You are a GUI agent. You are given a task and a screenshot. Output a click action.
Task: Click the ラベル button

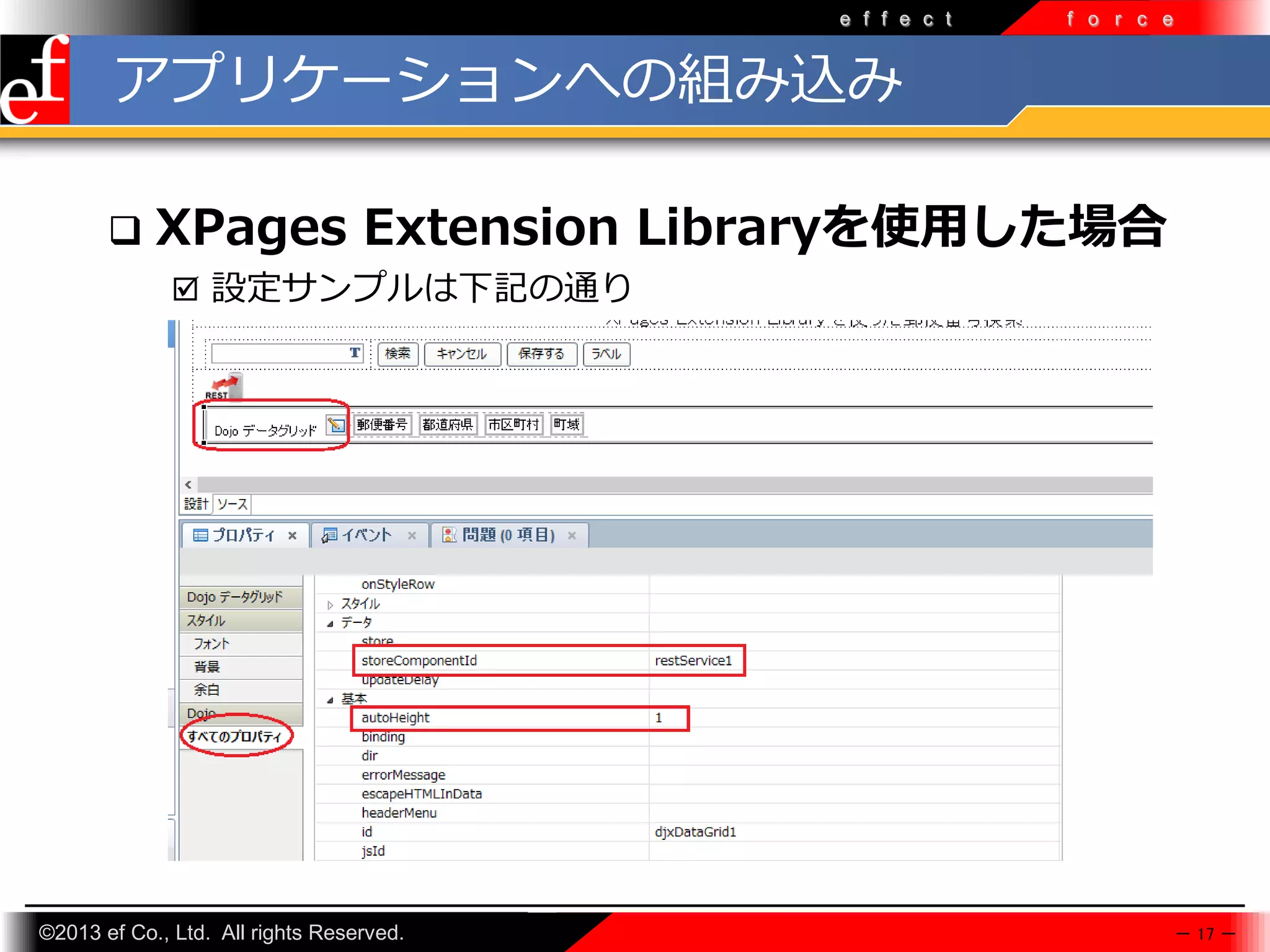click(x=606, y=354)
